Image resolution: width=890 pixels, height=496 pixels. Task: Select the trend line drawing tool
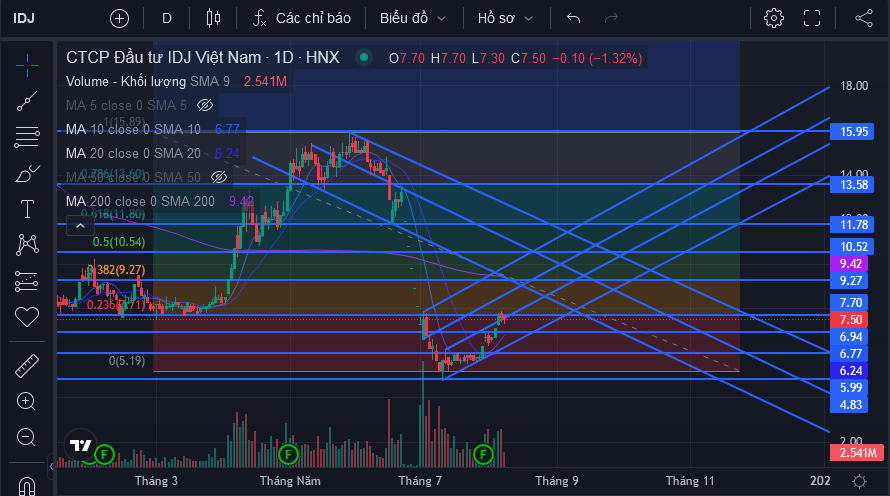(x=27, y=101)
